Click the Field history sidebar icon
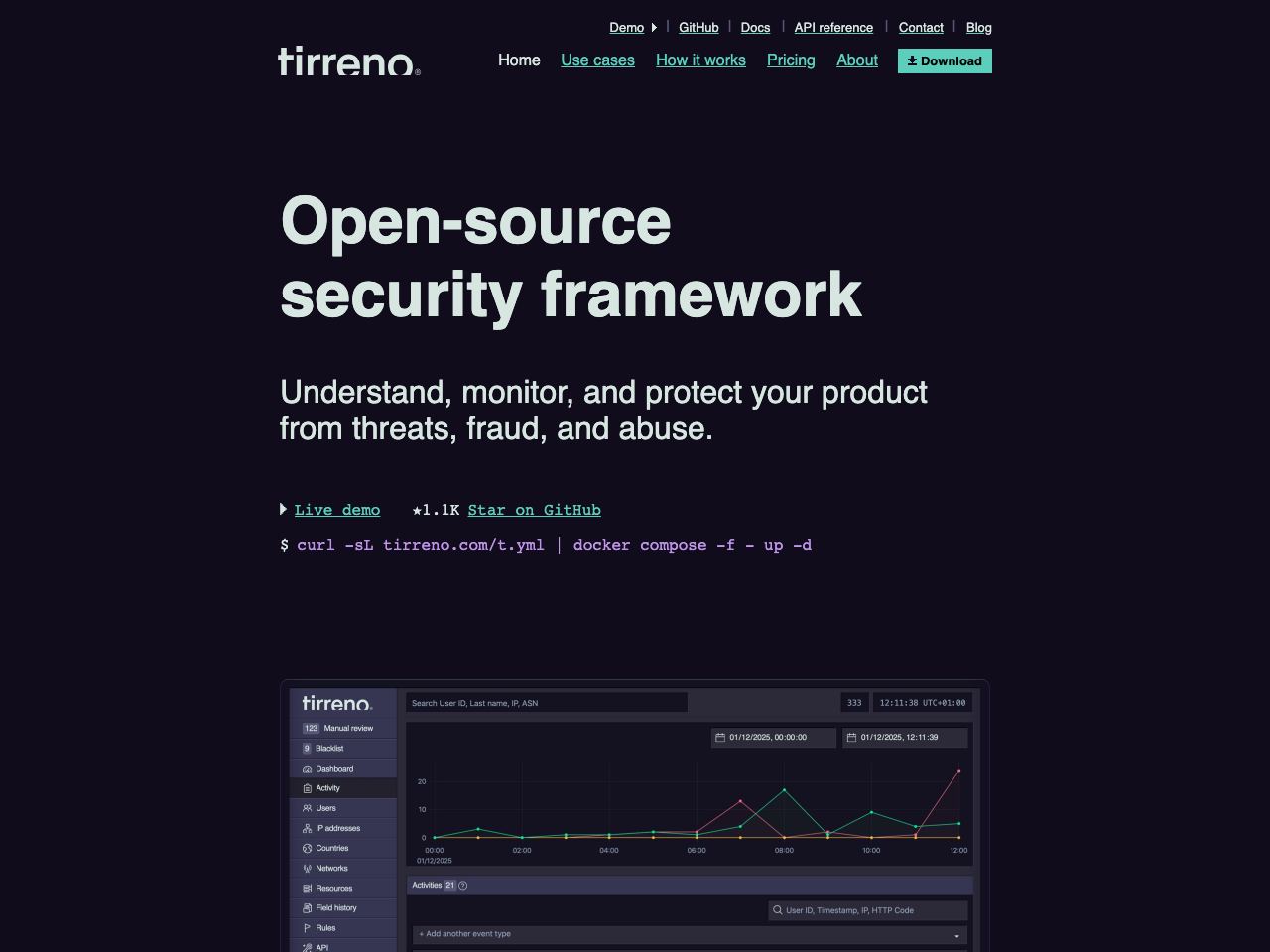The image size is (1270, 952). coord(306,907)
